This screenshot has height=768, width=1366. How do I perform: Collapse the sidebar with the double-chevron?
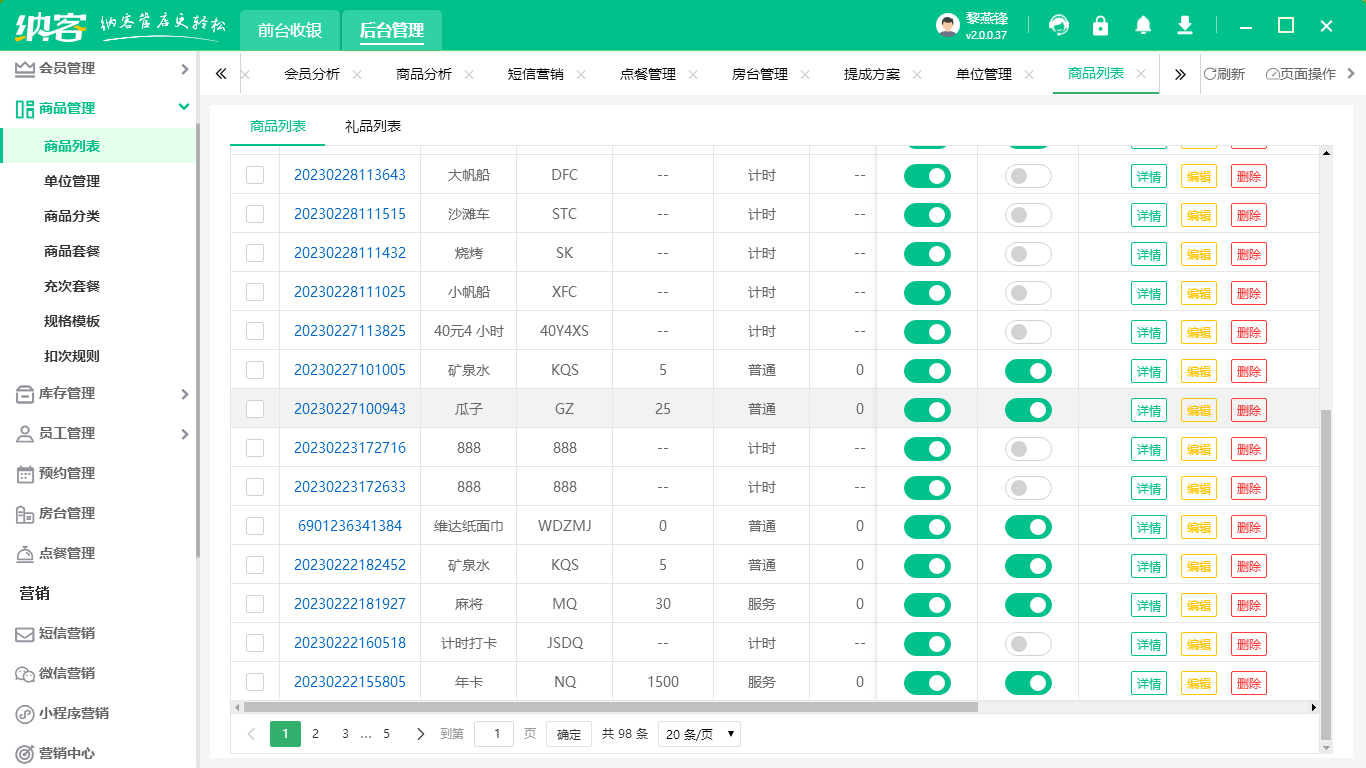click(x=221, y=73)
